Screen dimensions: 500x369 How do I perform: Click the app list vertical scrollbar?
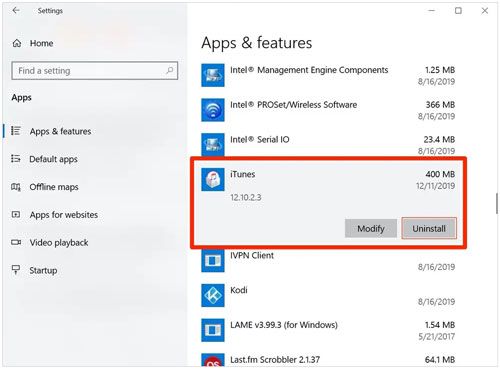pyautogui.click(x=497, y=203)
